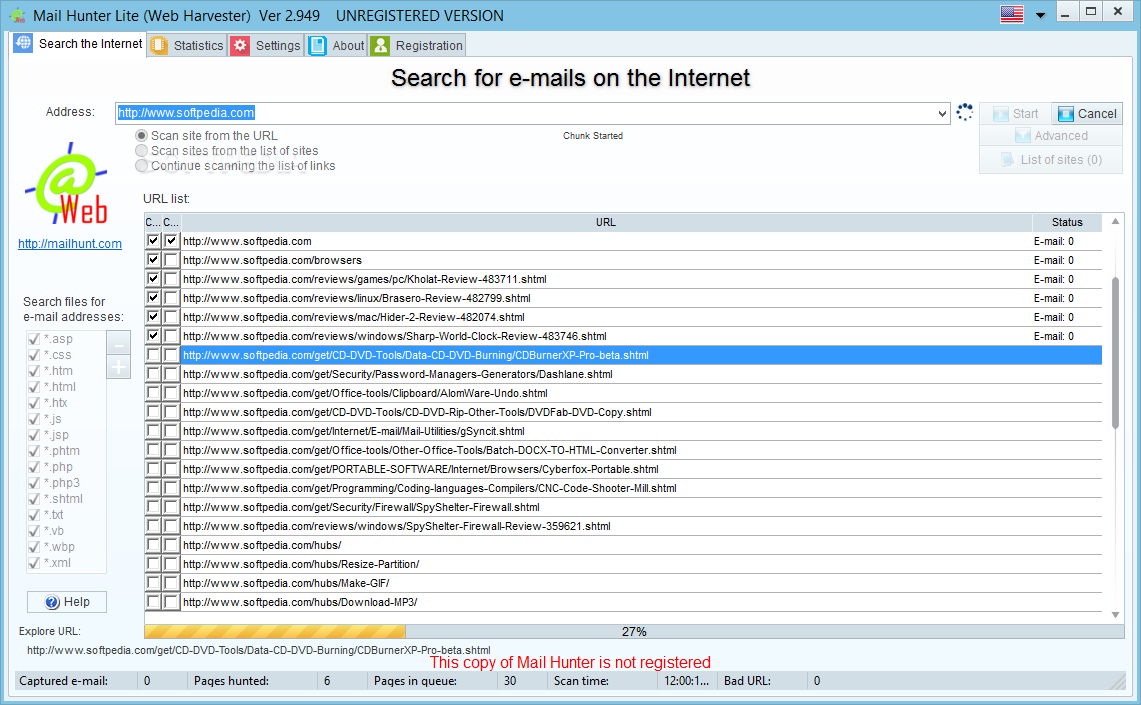Click the plus button beside extensions list
This screenshot has height=705, width=1141.
pos(119,367)
